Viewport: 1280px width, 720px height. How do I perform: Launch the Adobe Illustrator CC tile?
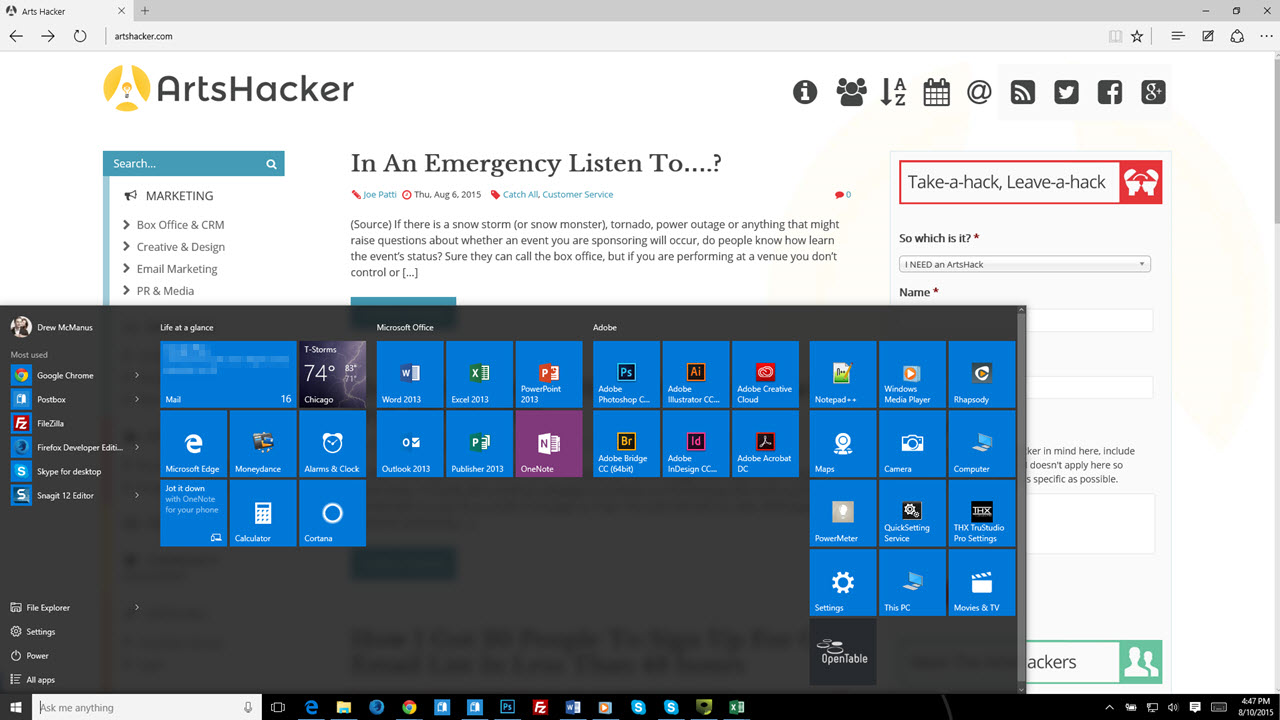[x=696, y=374]
